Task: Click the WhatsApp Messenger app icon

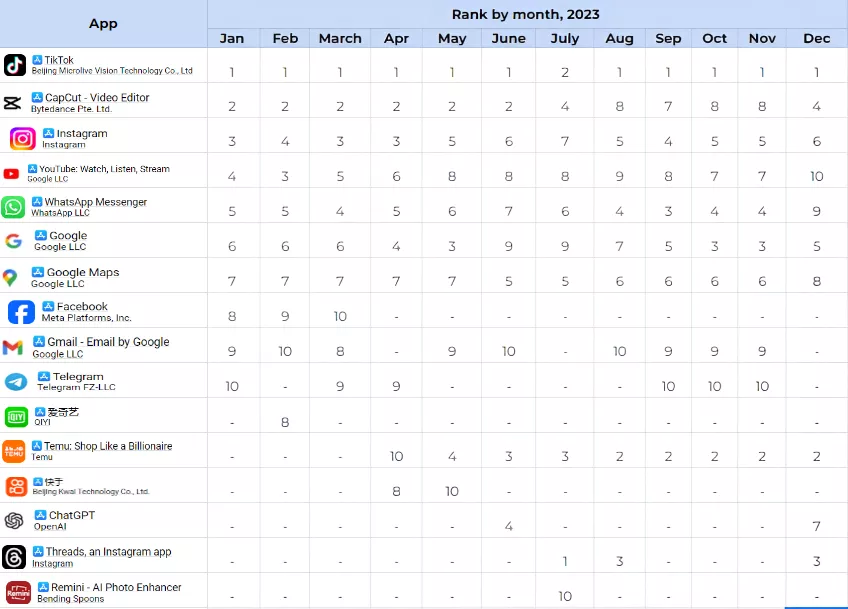Action: coord(13,207)
